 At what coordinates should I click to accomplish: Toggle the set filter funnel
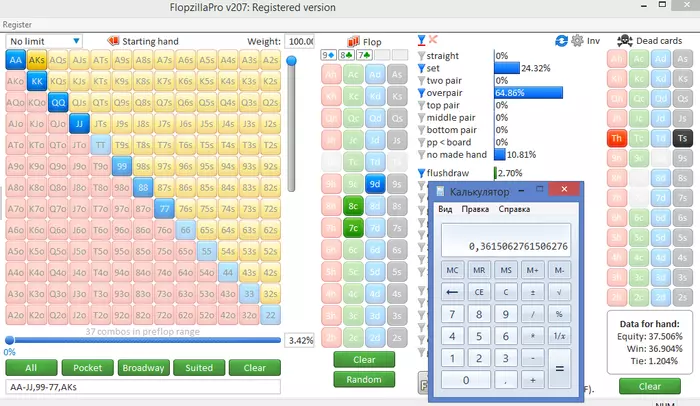tap(421, 68)
